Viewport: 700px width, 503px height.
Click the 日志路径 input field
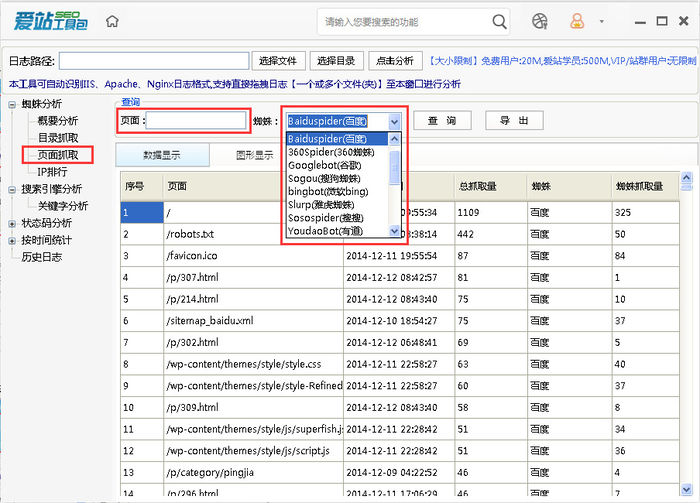point(154,61)
